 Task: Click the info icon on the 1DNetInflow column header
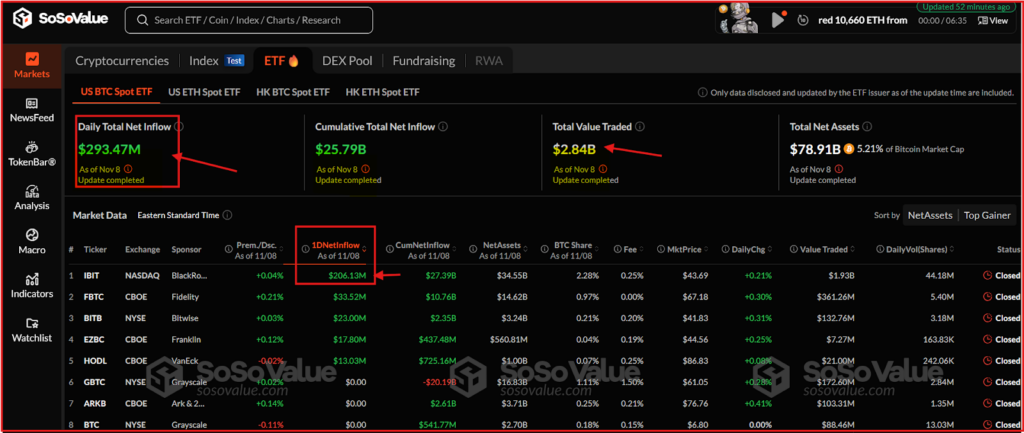(x=306, y=249)
